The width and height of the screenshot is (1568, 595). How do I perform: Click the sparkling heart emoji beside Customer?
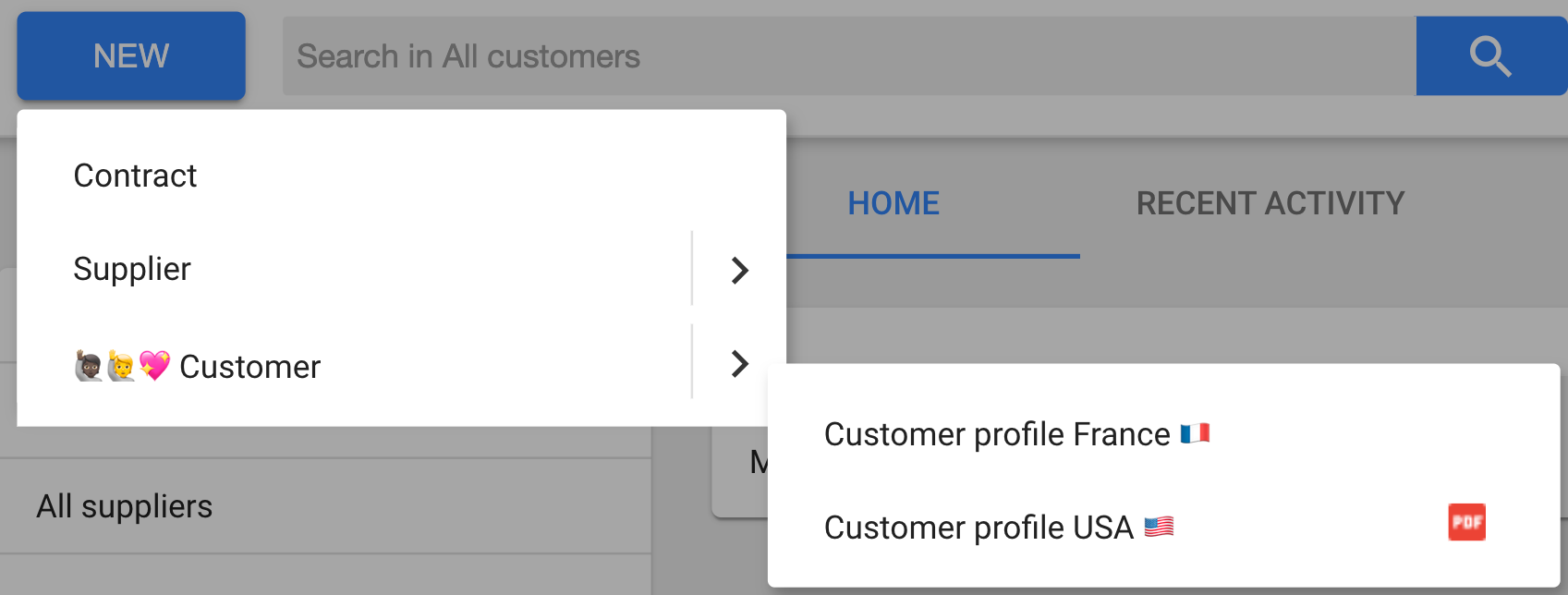tap(154, 366)
